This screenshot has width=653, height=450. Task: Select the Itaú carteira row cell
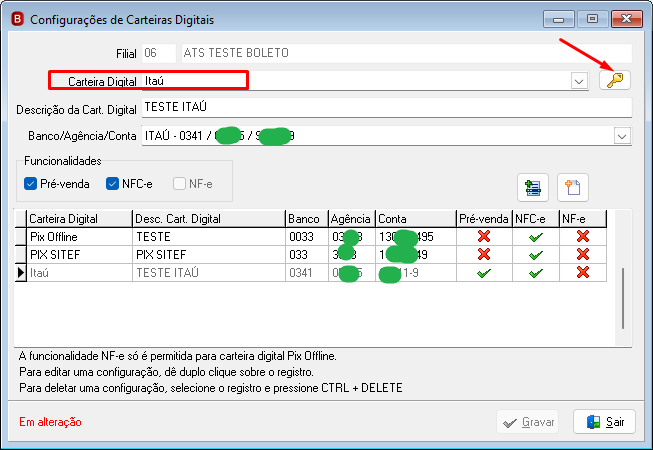pos(79,273)
